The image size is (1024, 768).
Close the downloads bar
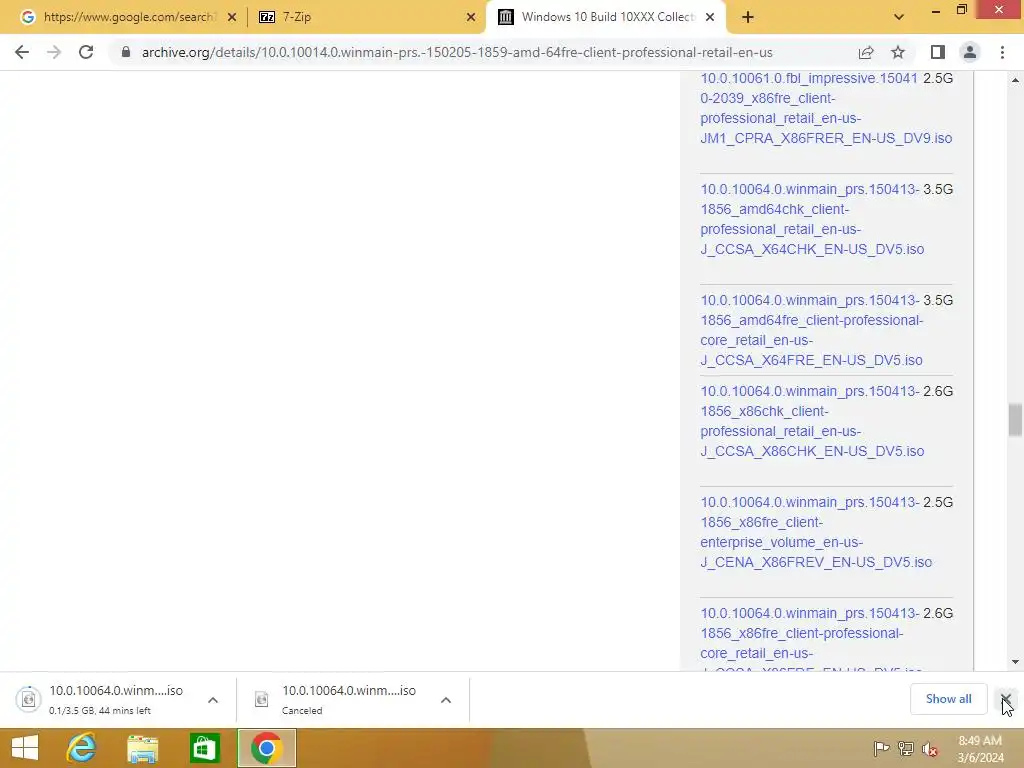tap(1006, 699)
